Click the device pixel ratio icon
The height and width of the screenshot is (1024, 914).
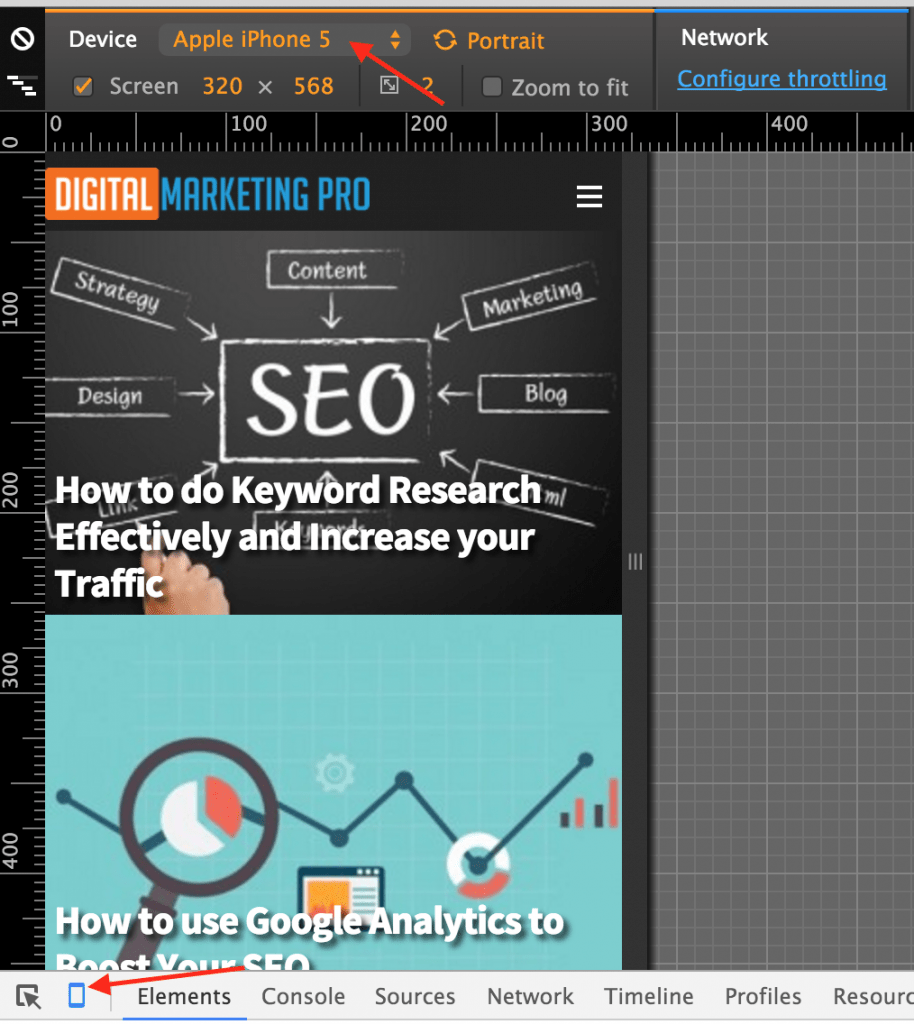click(390, 87)
